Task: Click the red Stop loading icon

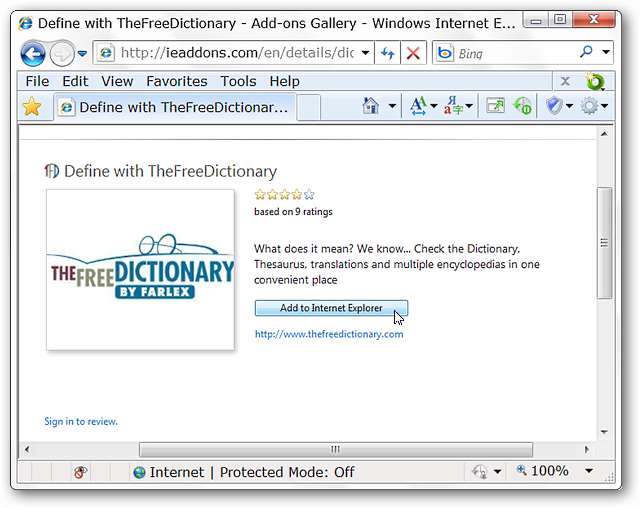Action: point(413,53)
